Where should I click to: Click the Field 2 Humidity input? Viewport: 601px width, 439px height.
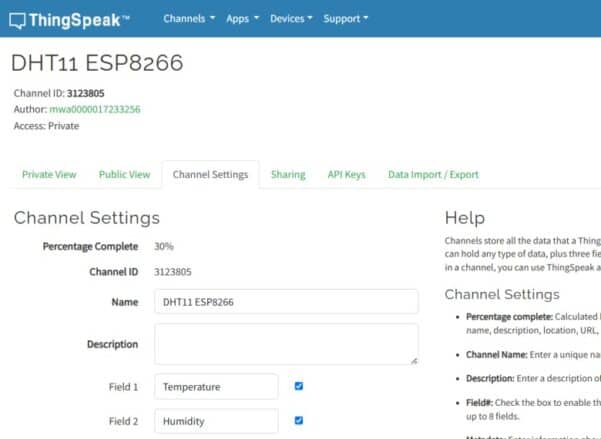[216, 421]
